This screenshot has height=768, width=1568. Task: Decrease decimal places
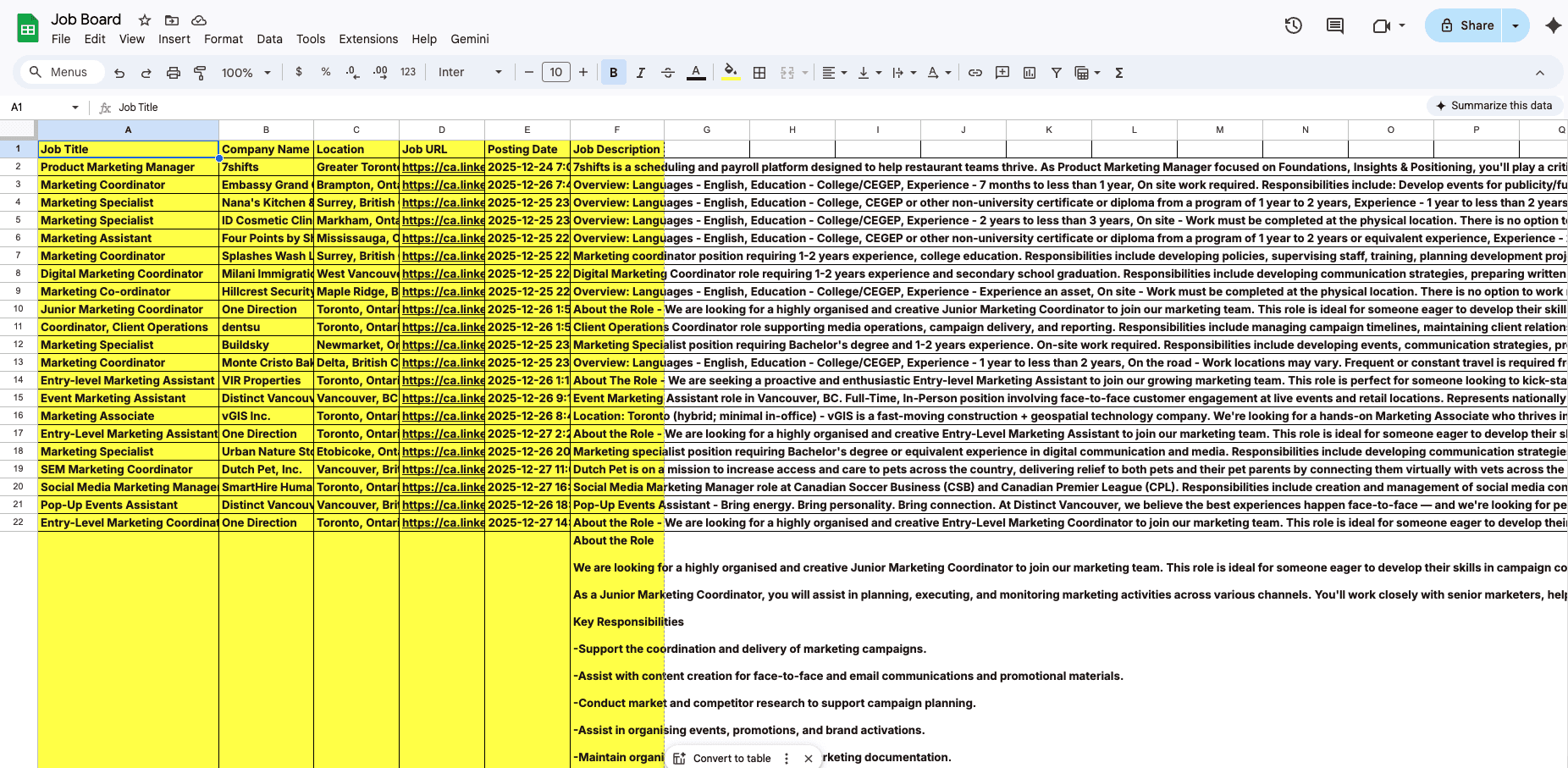[x=353, y=73]
